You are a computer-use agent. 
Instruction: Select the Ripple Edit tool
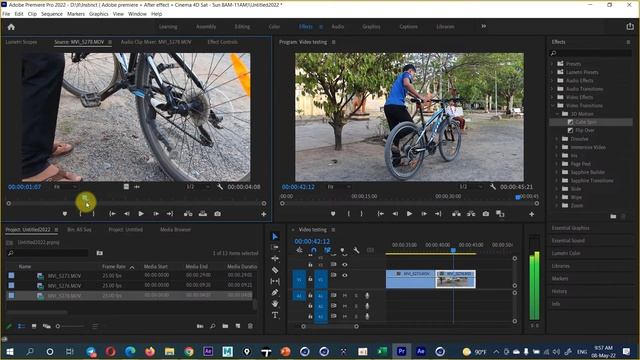pyautogui.click(x=275, y=259)
